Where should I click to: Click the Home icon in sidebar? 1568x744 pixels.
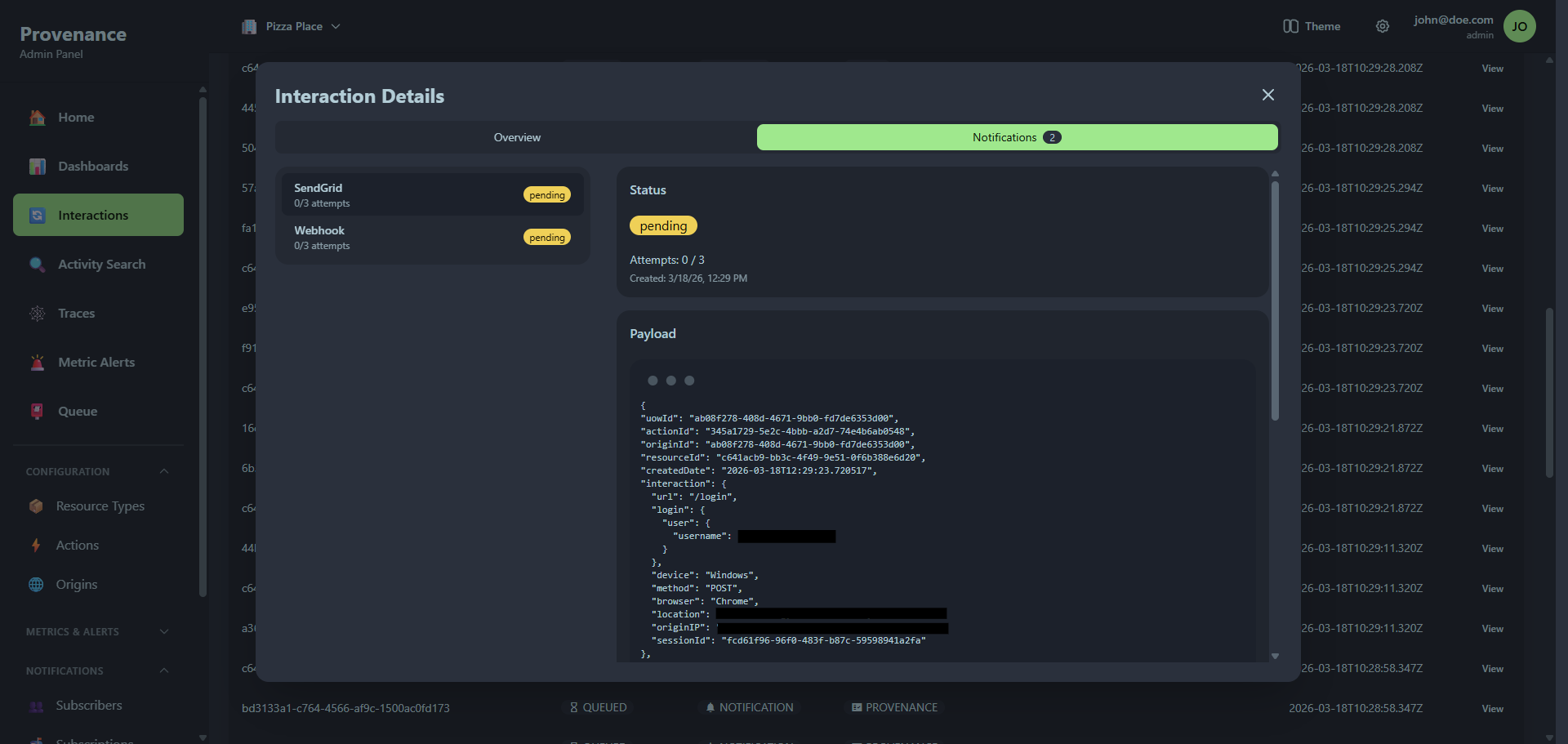(x=38, y=118)
